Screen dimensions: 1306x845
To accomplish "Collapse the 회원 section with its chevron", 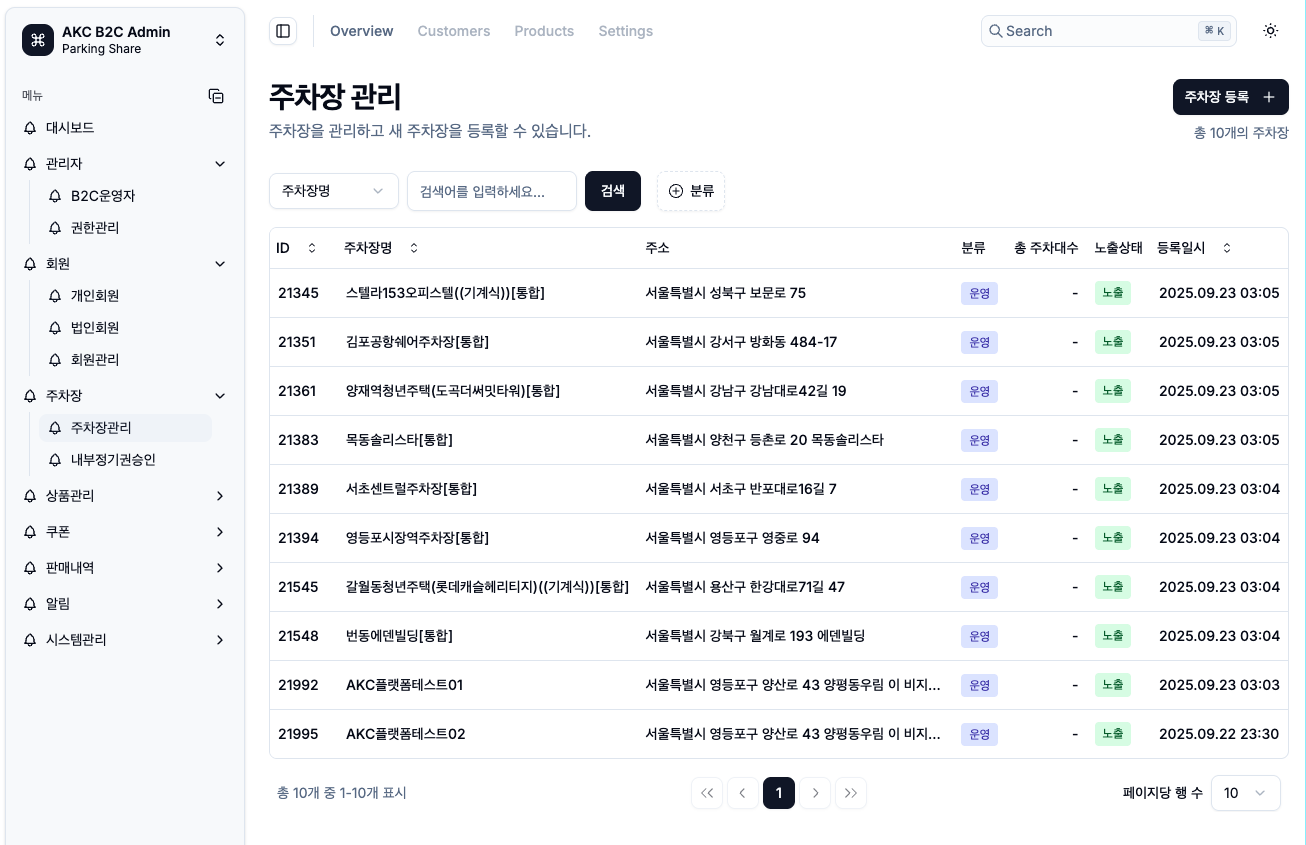I will point(220,264).
